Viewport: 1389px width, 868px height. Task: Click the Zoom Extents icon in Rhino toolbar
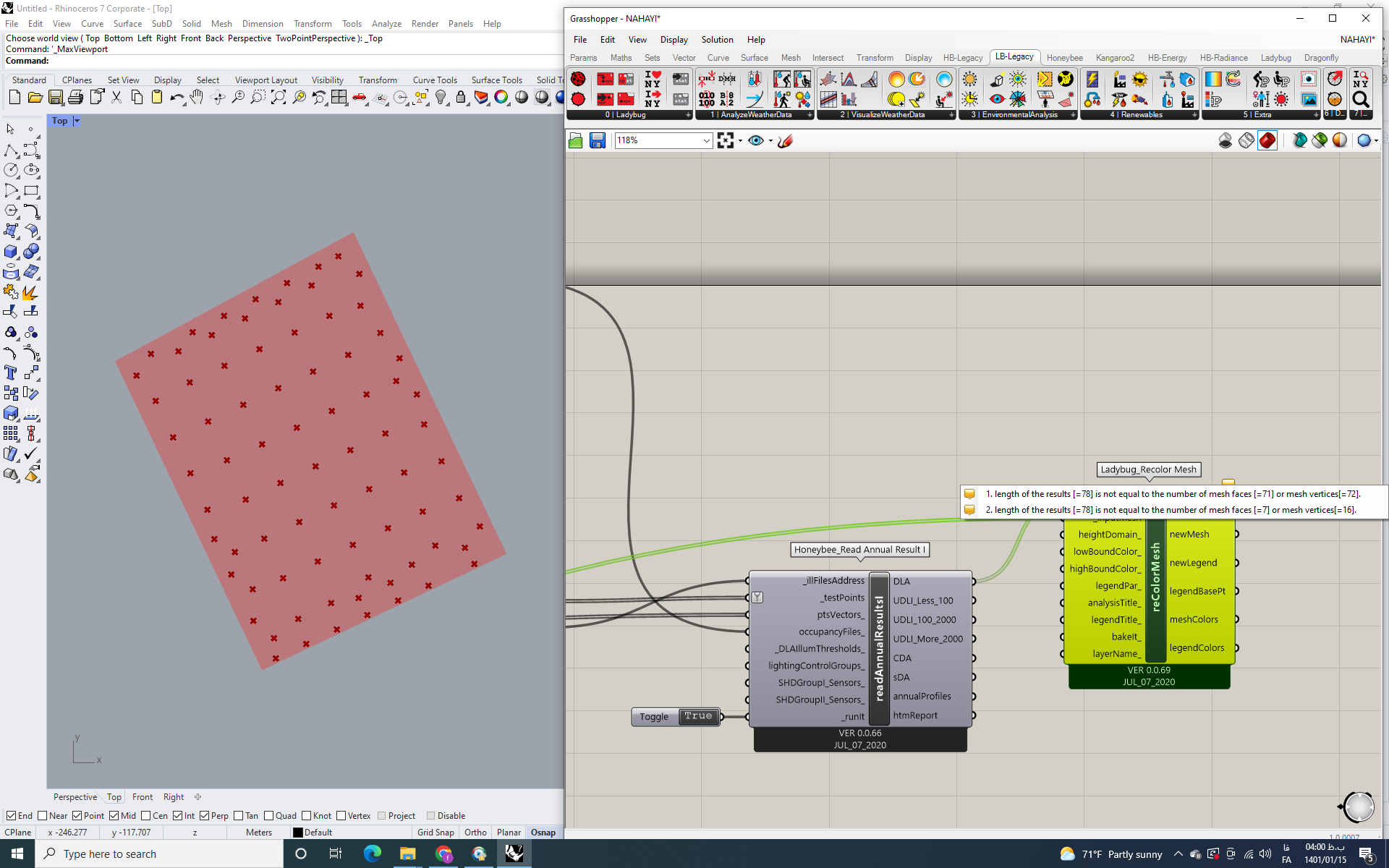(x=278, y=98)
